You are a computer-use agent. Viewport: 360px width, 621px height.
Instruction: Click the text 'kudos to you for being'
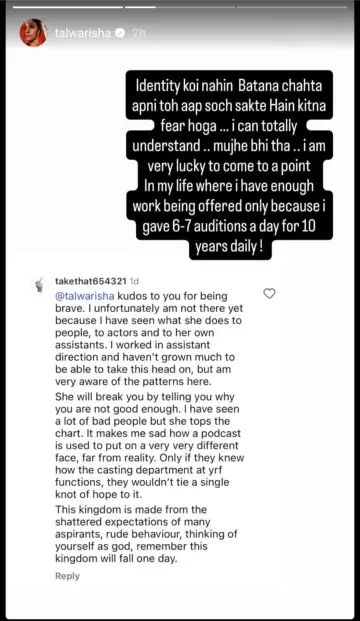pyautogui.click(x=172, y=296)
